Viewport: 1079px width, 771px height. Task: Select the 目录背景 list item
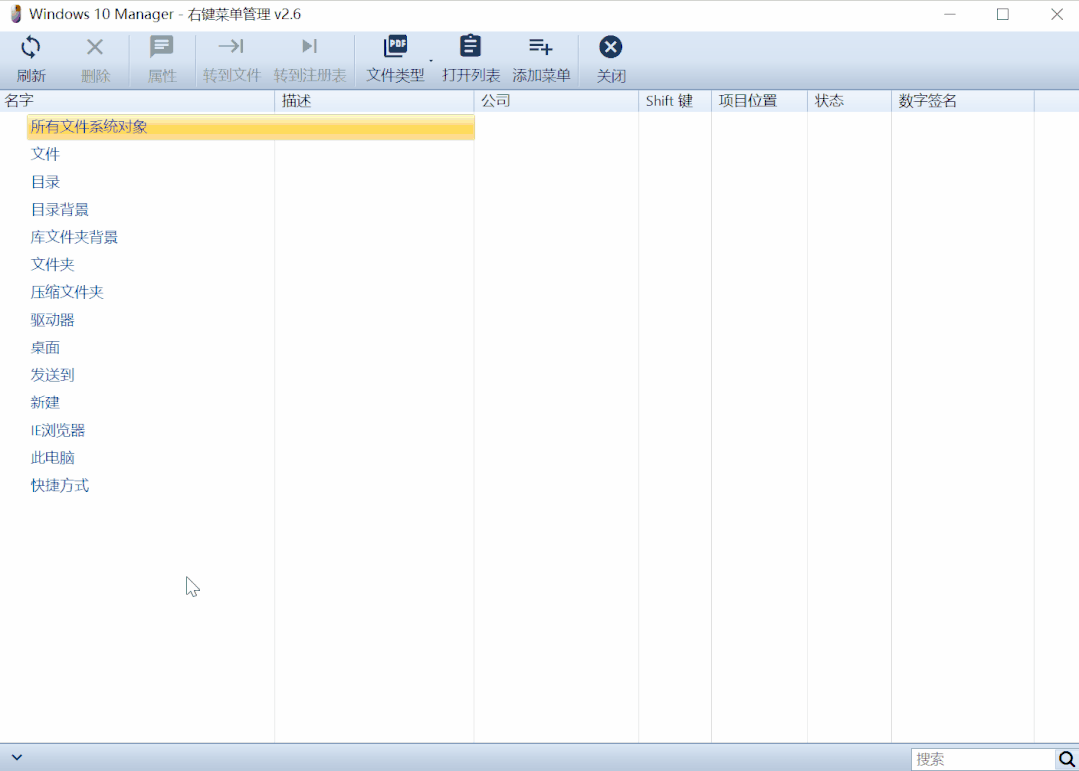[59, 209]
